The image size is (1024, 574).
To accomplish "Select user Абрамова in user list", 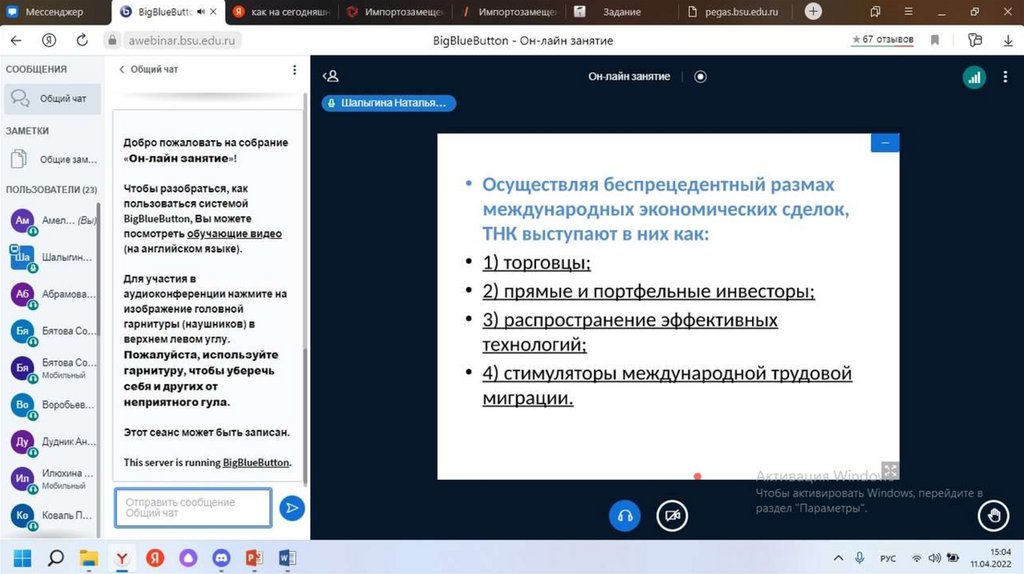I will coord(52,294).
